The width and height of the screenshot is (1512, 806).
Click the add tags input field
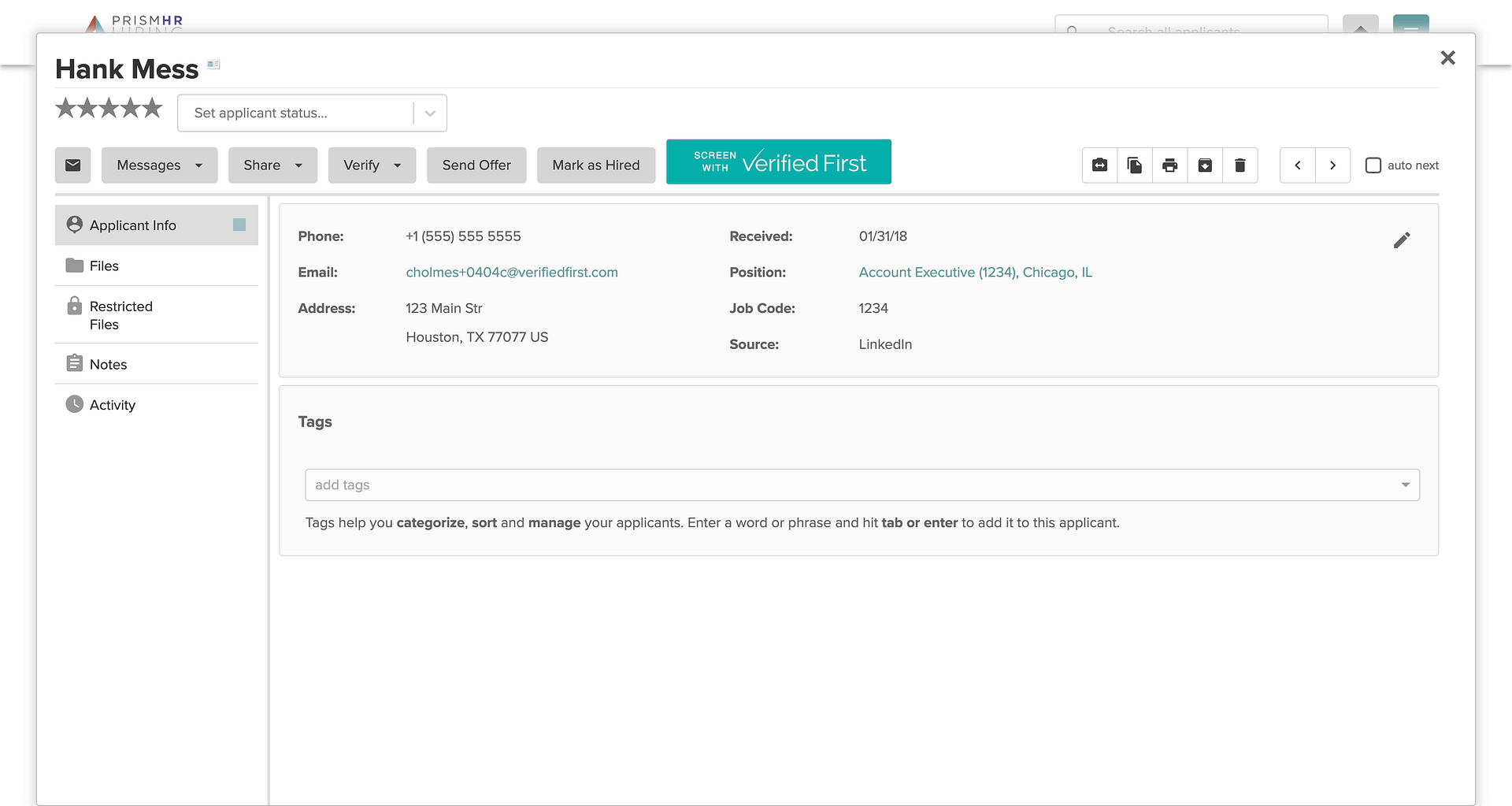coord(850,485)
